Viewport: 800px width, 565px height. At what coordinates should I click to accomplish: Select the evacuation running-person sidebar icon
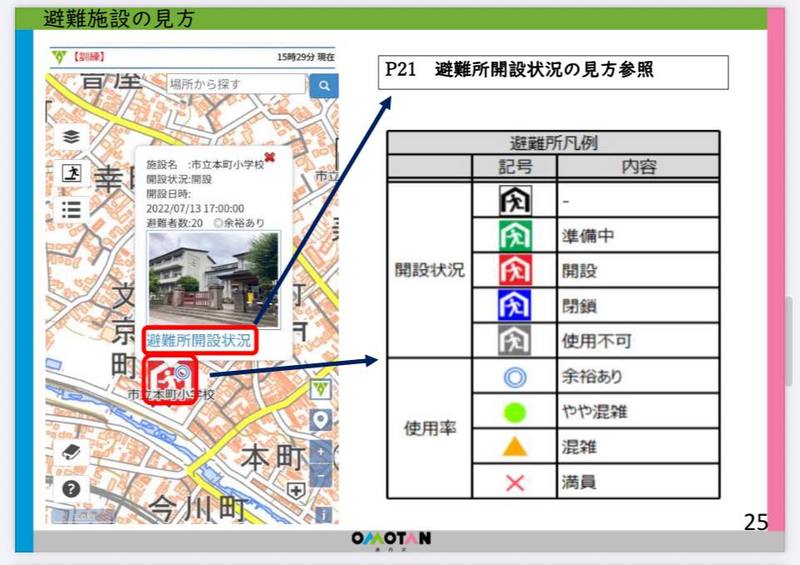point(70,172)
